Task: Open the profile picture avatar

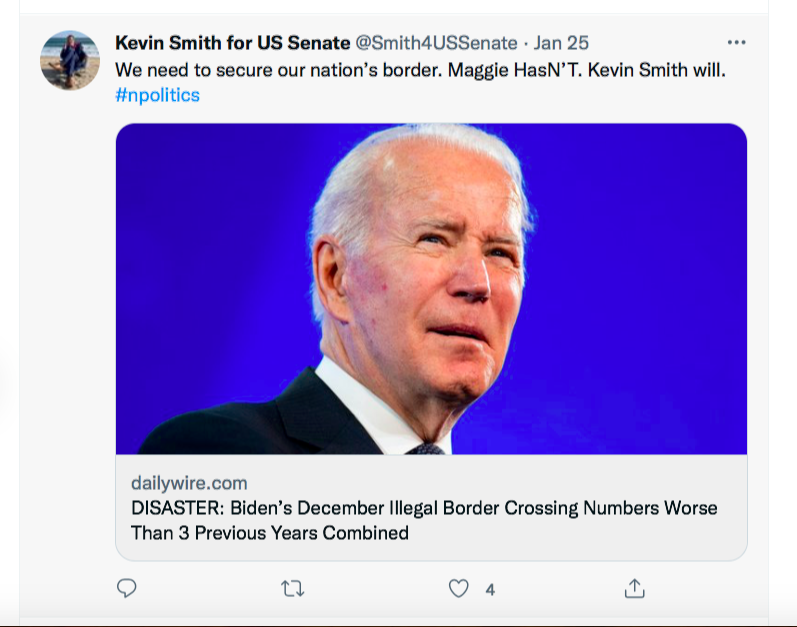Action: [70, 60]
